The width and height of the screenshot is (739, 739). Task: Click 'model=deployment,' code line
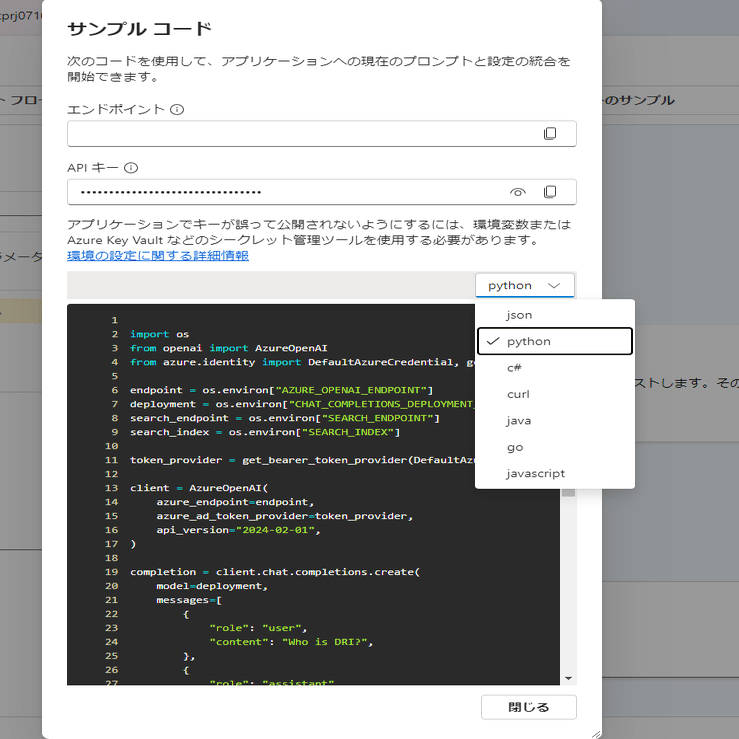point(212,586)
